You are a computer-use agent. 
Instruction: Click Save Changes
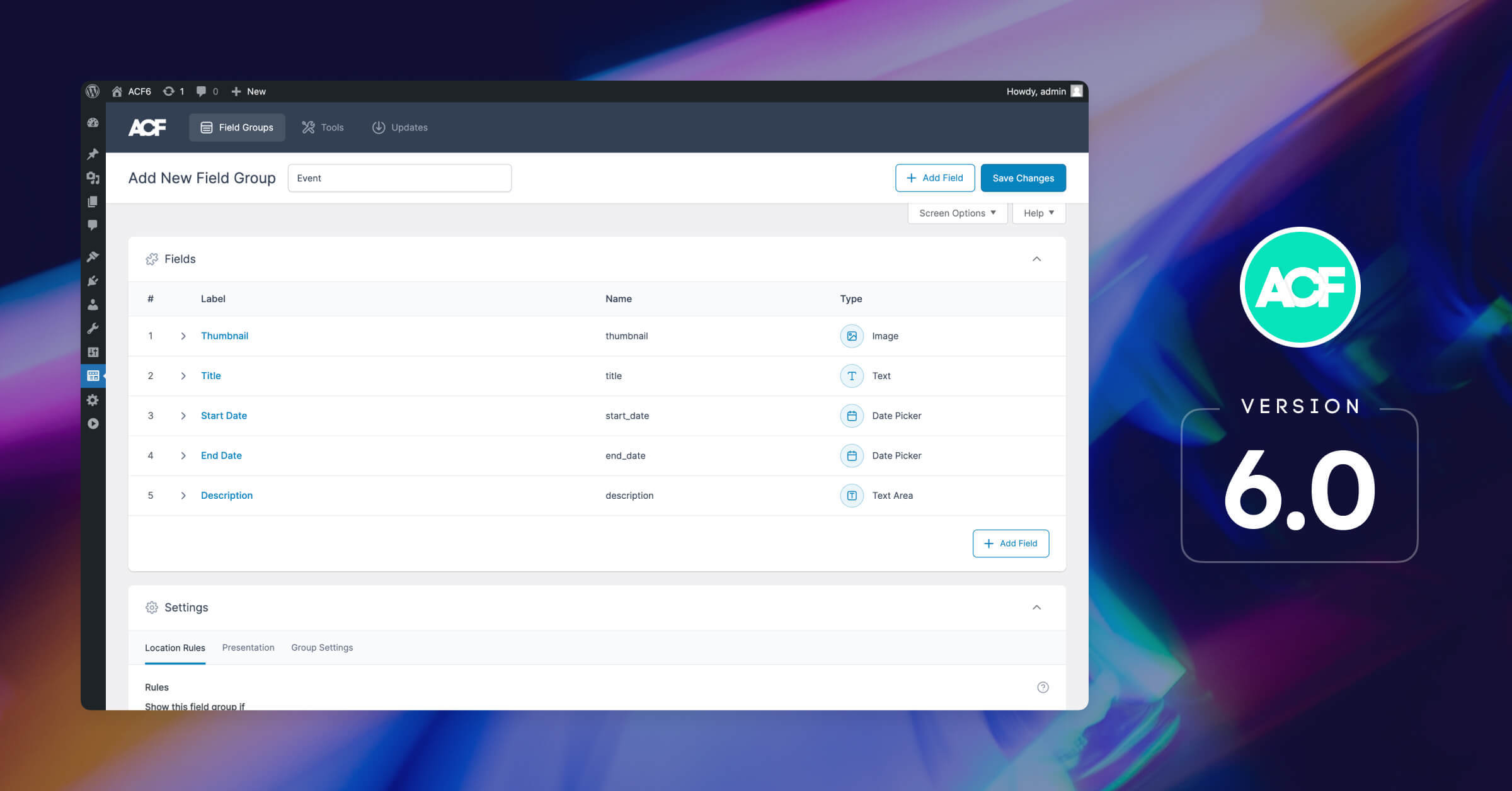pos(1023,178)
